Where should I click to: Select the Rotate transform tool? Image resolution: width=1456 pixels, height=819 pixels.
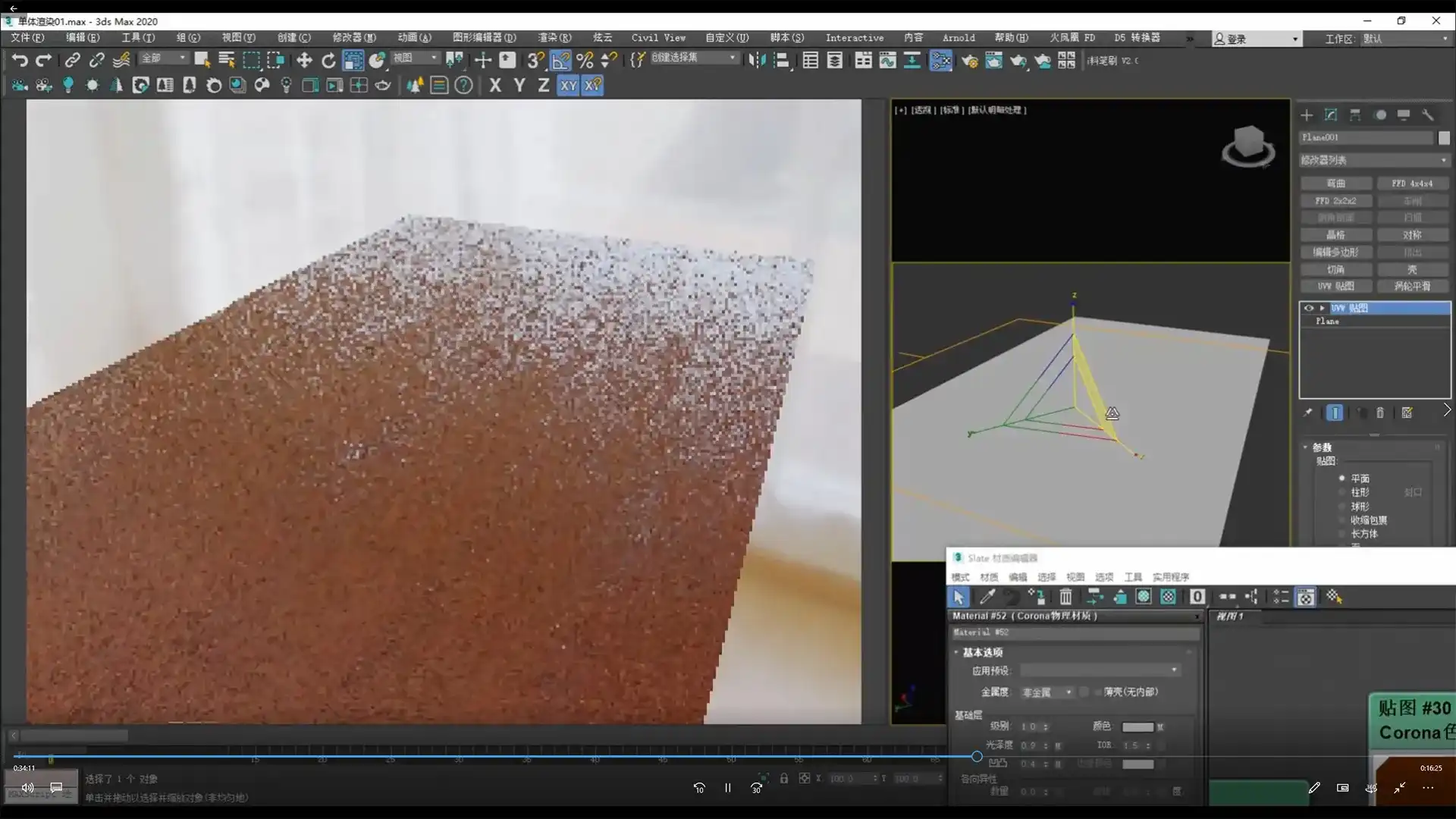(x=328, y=60)
